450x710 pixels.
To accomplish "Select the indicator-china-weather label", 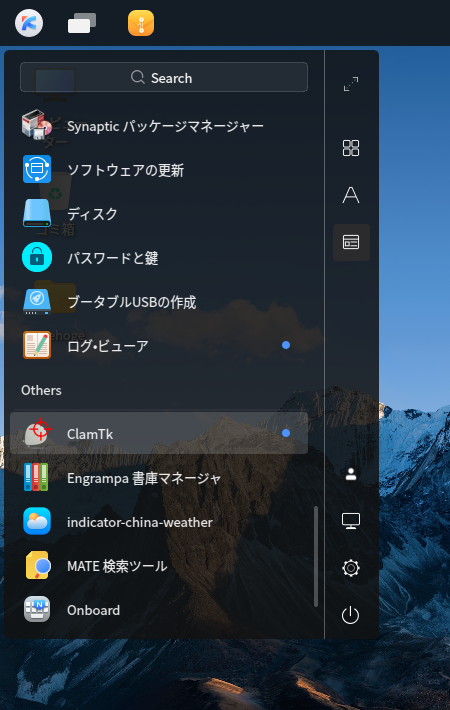I will click(x=140, y=522).
